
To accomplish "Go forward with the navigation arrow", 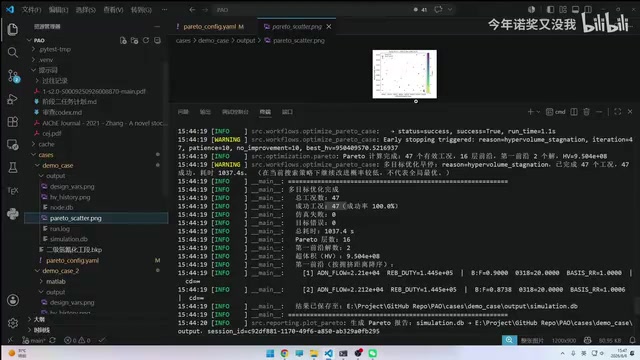I will [205, 9].
